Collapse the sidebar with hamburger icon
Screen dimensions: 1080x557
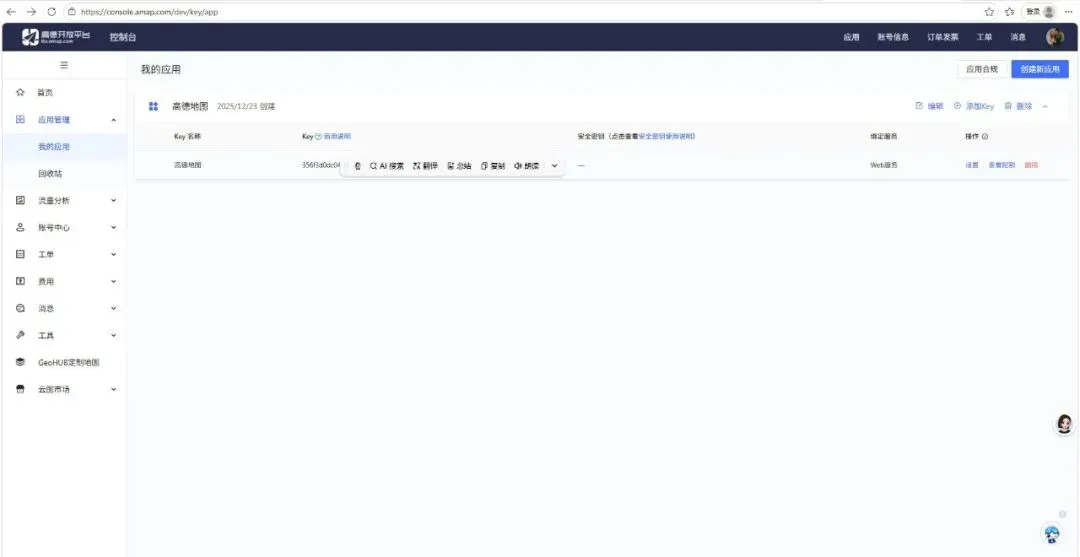[x=64, y=65]
